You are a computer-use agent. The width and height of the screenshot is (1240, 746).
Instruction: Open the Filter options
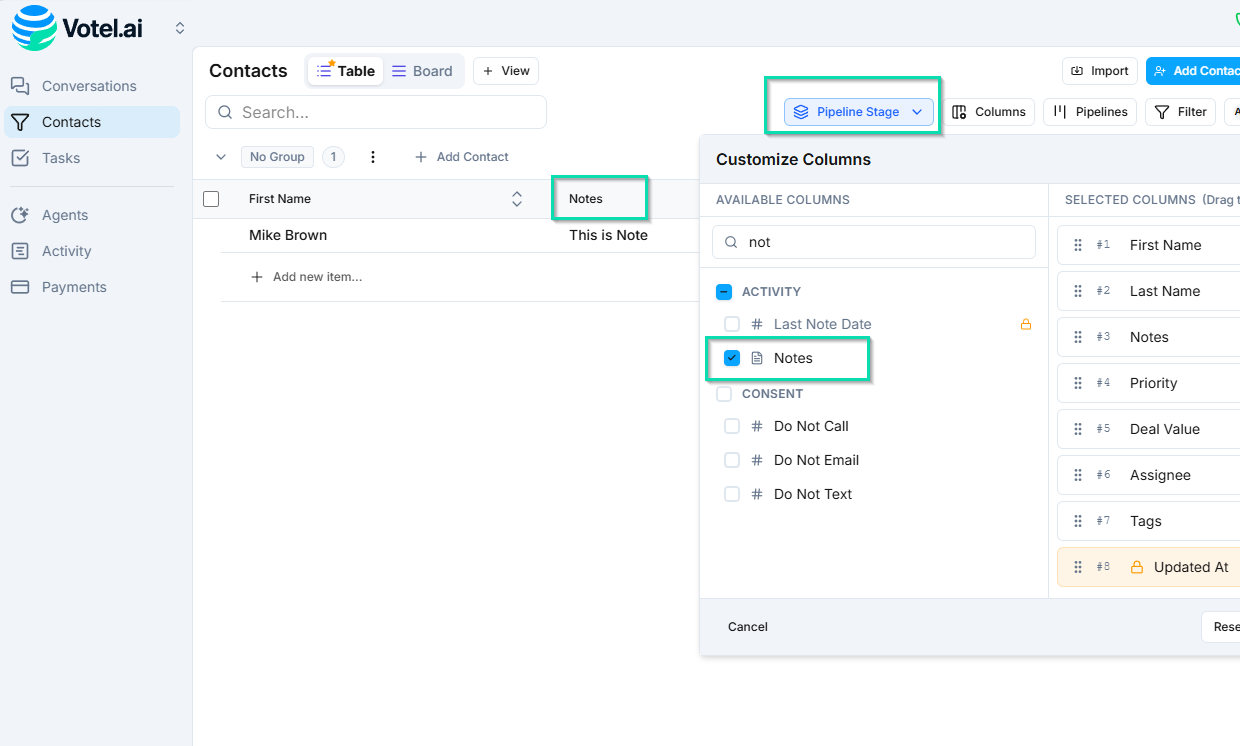1180,111
